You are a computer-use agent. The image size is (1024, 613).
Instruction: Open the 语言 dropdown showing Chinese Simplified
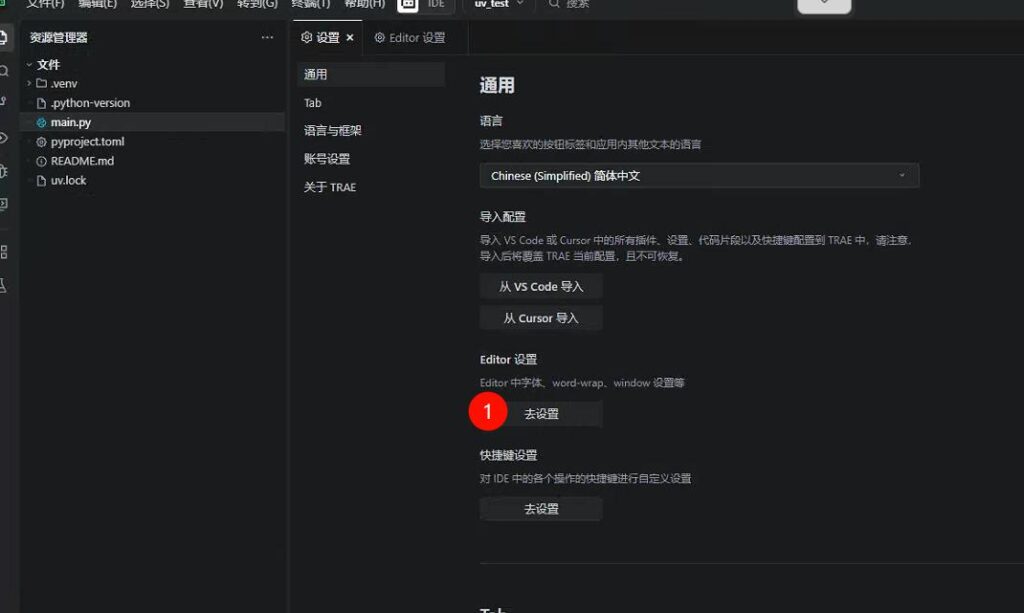[x=698, y=174]
